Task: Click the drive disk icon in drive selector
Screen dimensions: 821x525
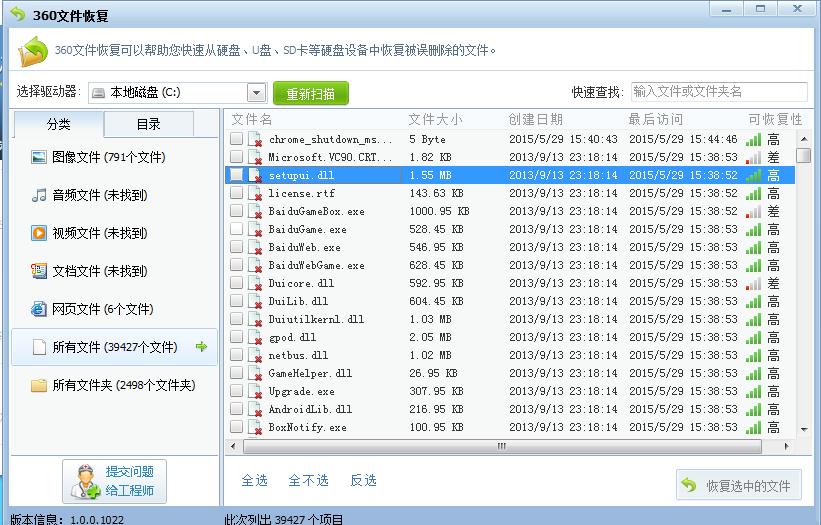Action: pos(98,93)
